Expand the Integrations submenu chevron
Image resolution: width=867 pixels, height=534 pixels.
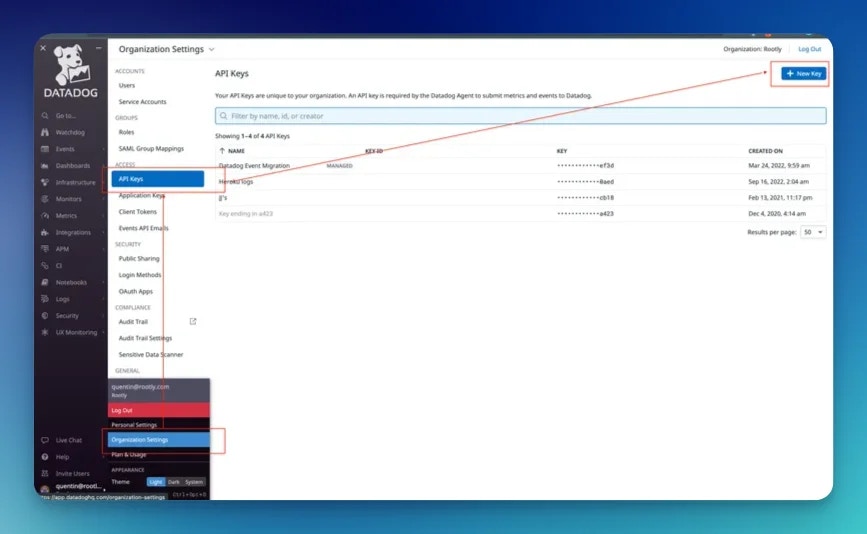pyautogui.click(x=103, y=232)
